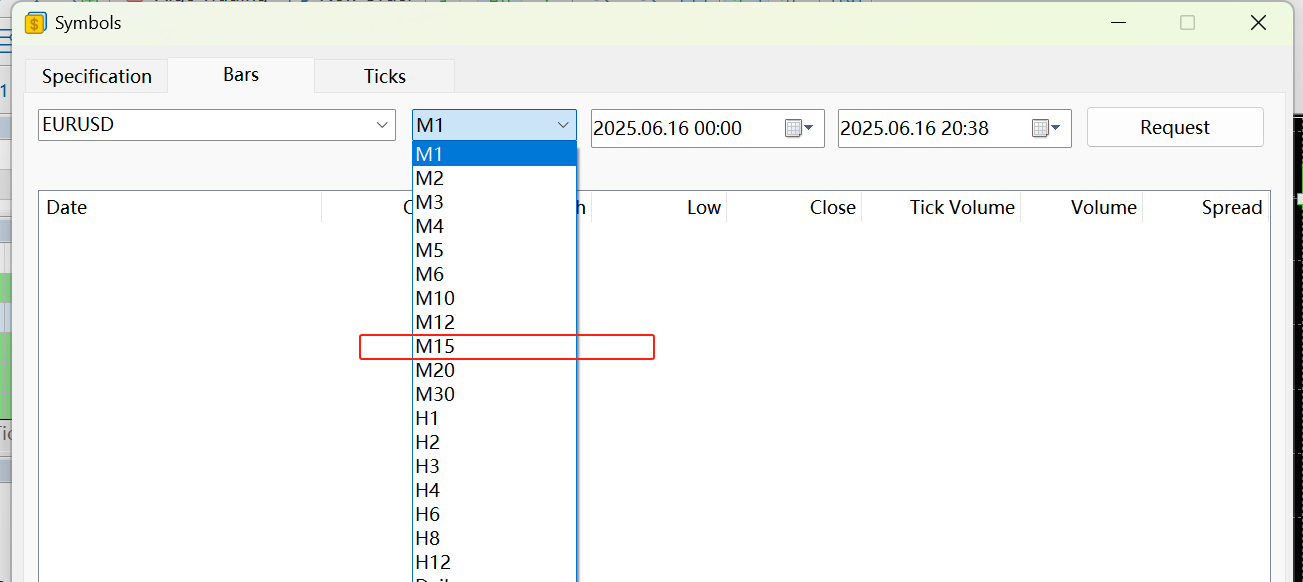This screenshot has width=1303, height=582.
Task: Choose M30 timeframe option
Action: tap(495, 394)
